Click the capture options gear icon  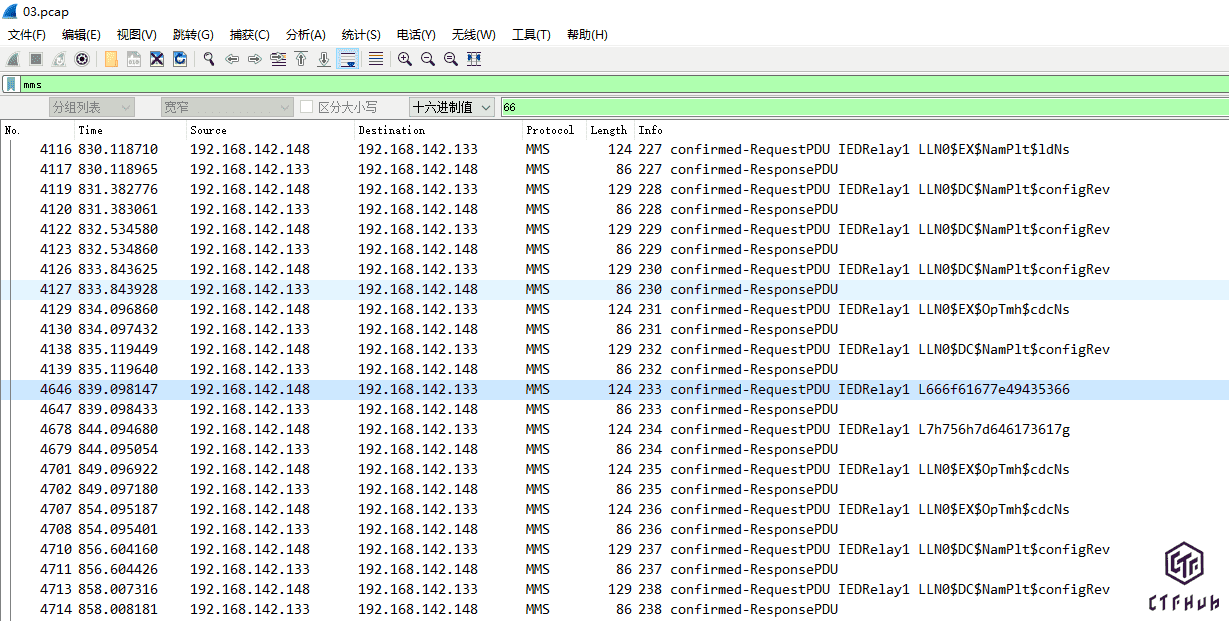tap(82, 59)
